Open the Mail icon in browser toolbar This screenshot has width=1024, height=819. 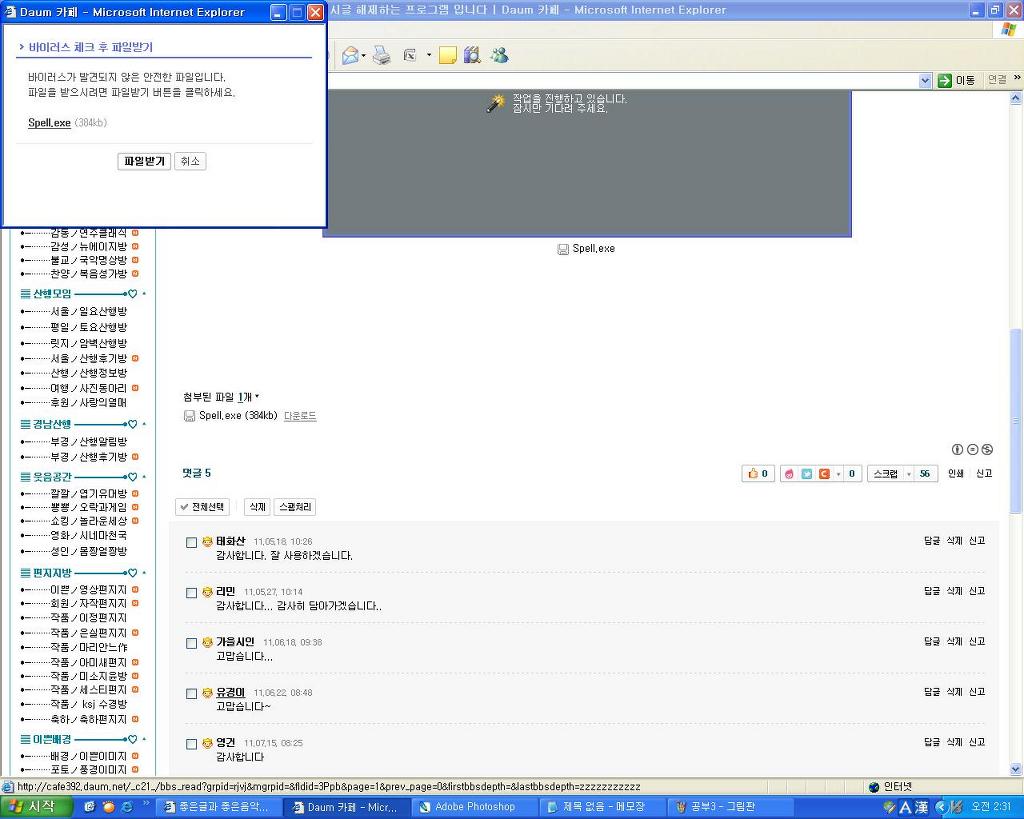pos(350,56)
